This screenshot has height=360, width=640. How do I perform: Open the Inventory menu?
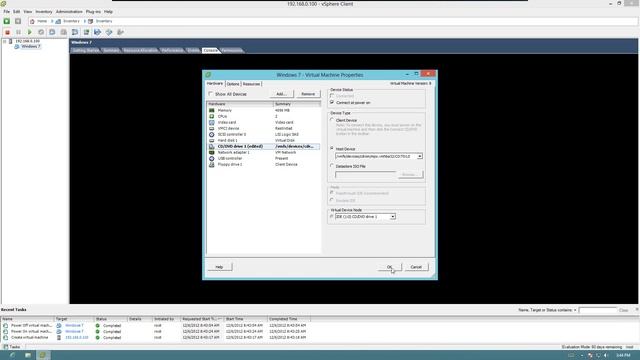(43, 12)
